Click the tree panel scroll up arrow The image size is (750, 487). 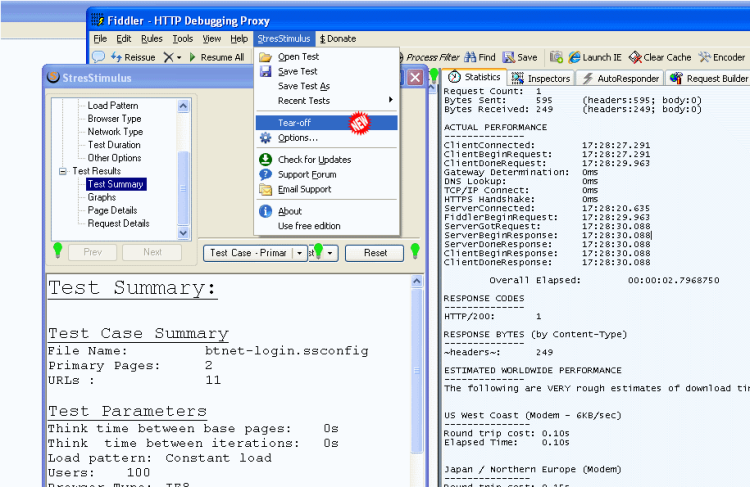pyautogui.click(x=183, y=106)
